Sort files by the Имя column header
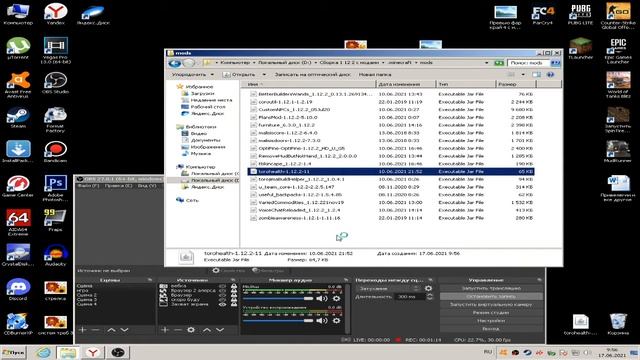640x360 pixels. coord(308,84)
